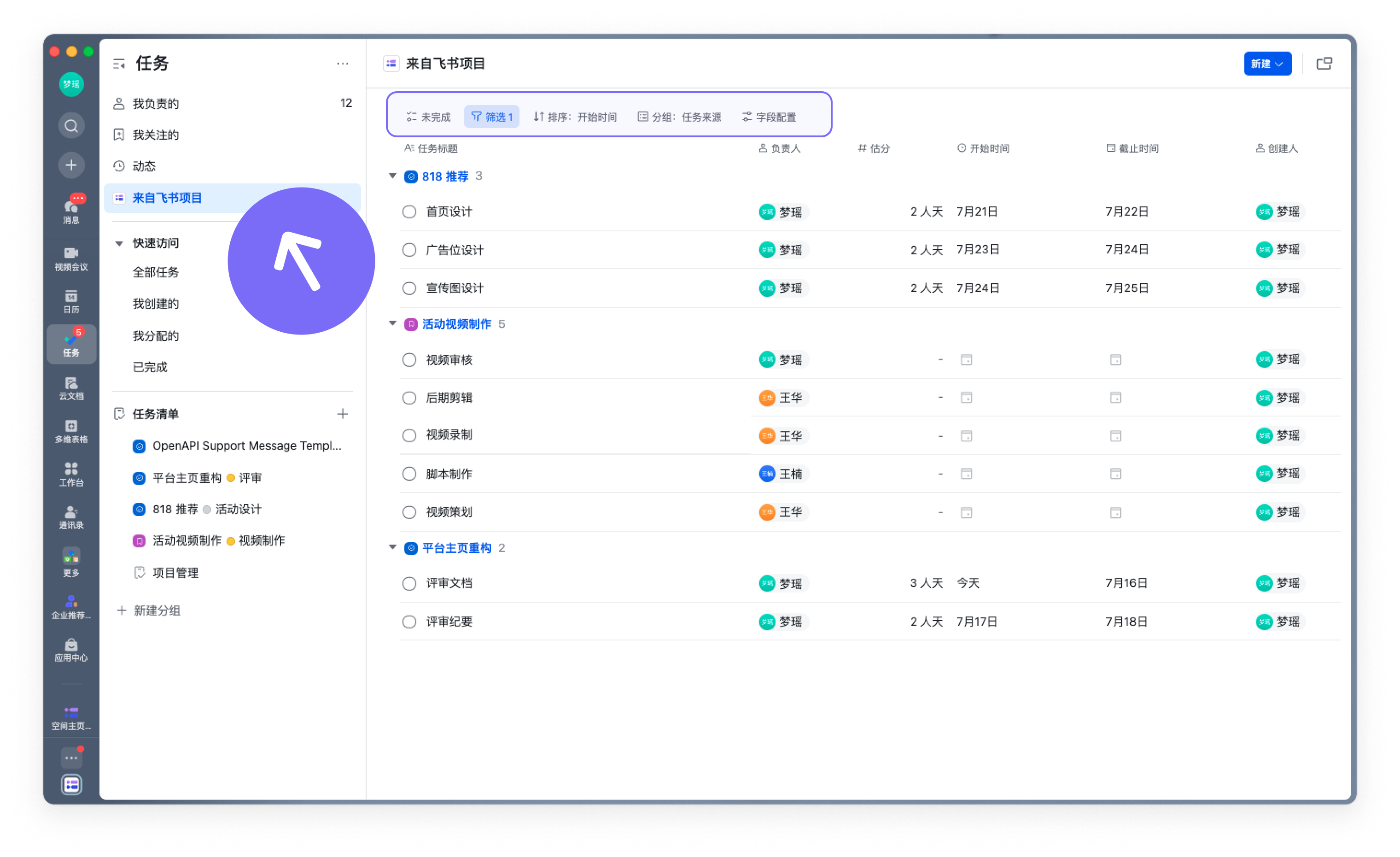
Task: Open Messages (消息) in the sidebar
Action: (x=71, y=209)
